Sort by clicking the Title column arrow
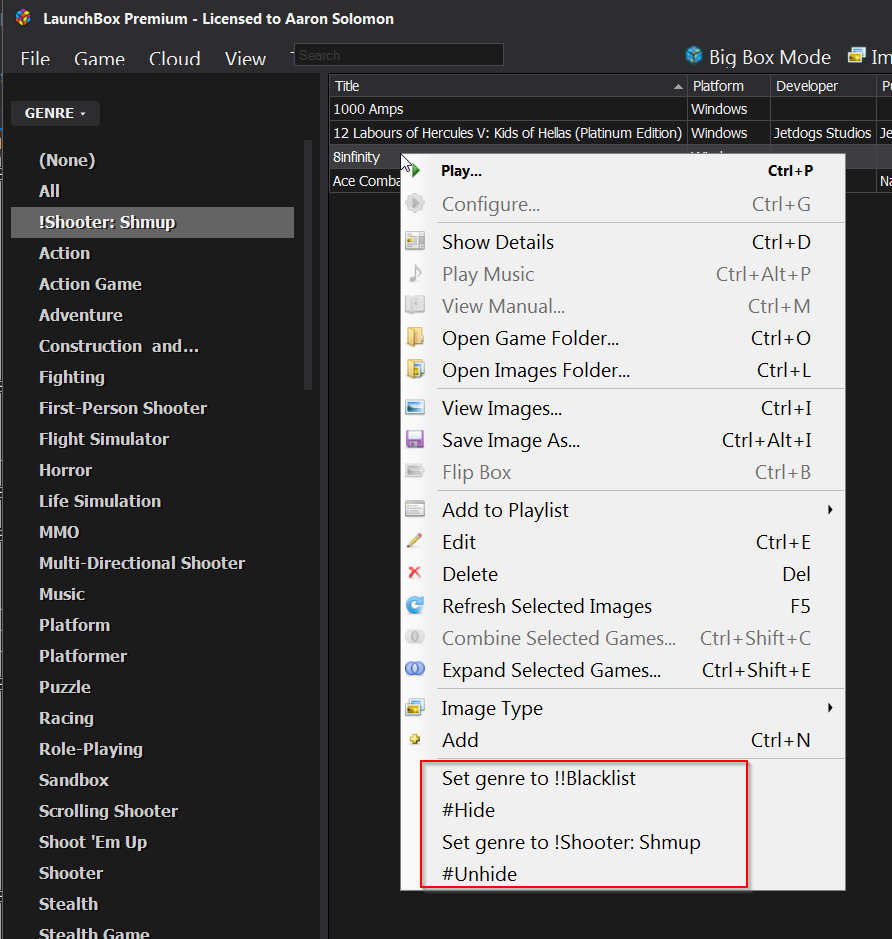892x939 pixels. tap(678, 87)
